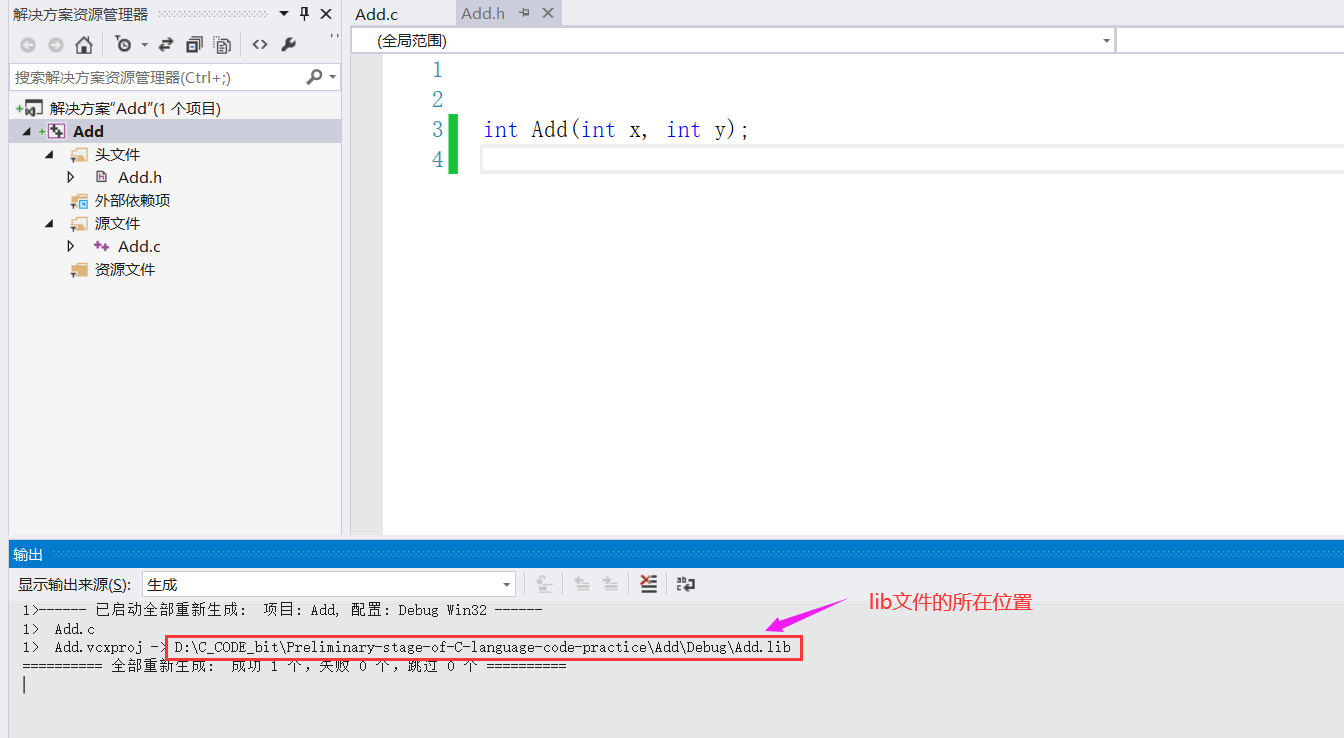The height and width of the screenshot is (738, 1344).
Task: Click the Forward navigation icon in Solution Explorer
Action: [x=56, y=45]
